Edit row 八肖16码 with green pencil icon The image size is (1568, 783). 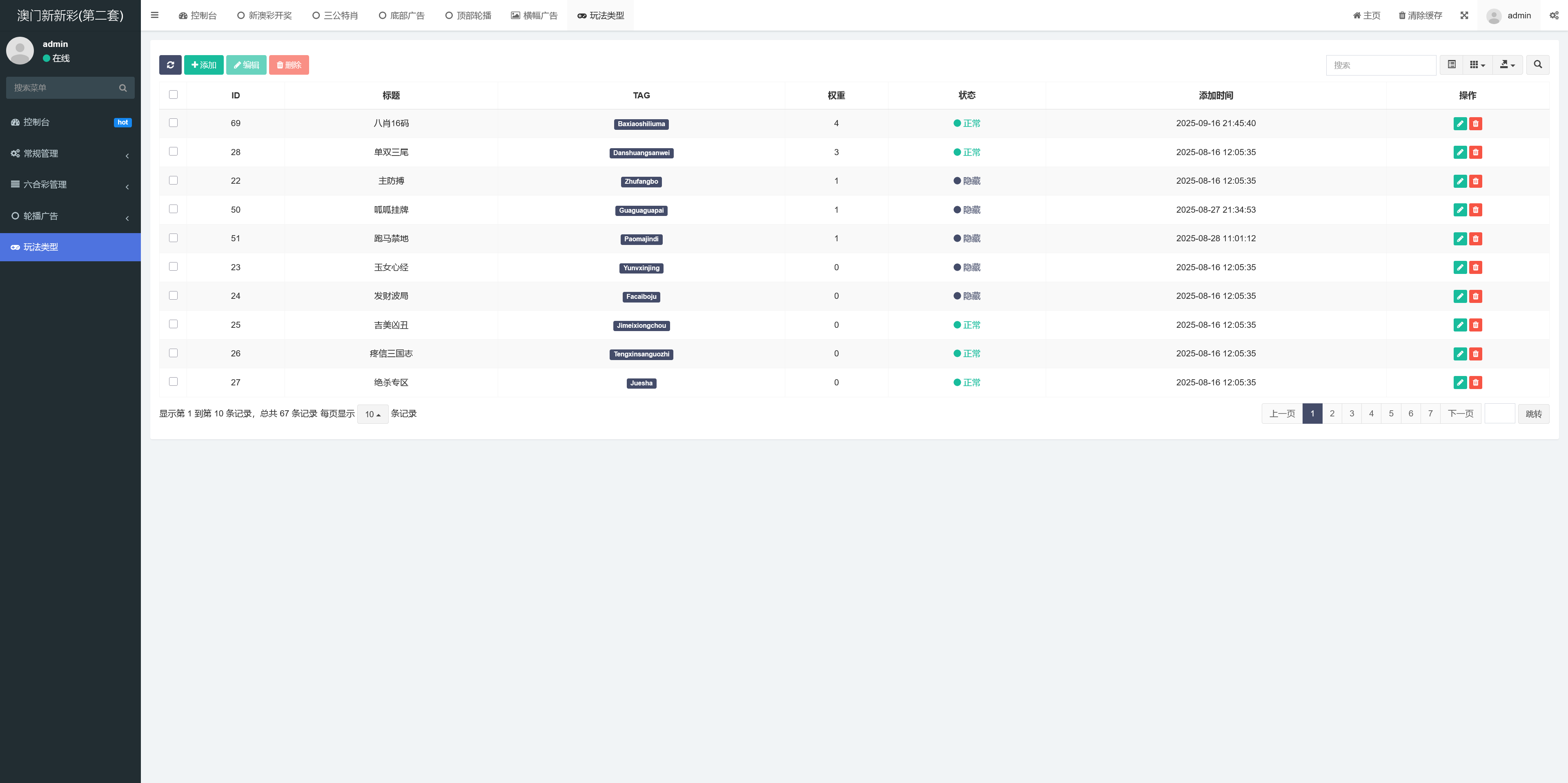point(1460,124)
